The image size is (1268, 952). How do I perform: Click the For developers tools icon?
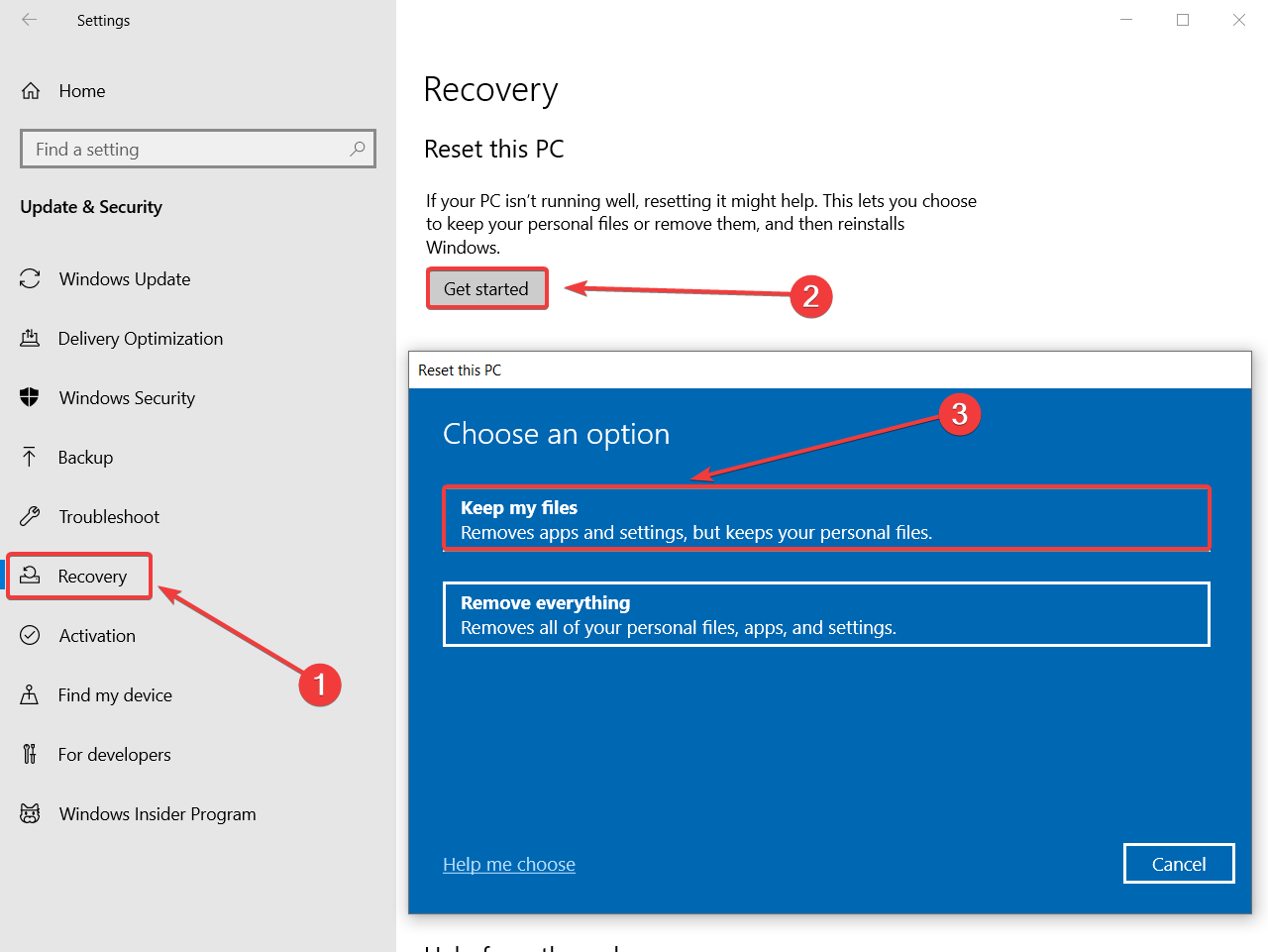(30, 754)
